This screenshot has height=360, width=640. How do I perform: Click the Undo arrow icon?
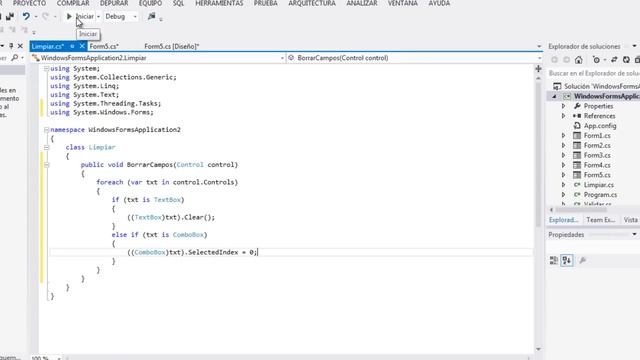pos(26,16)
